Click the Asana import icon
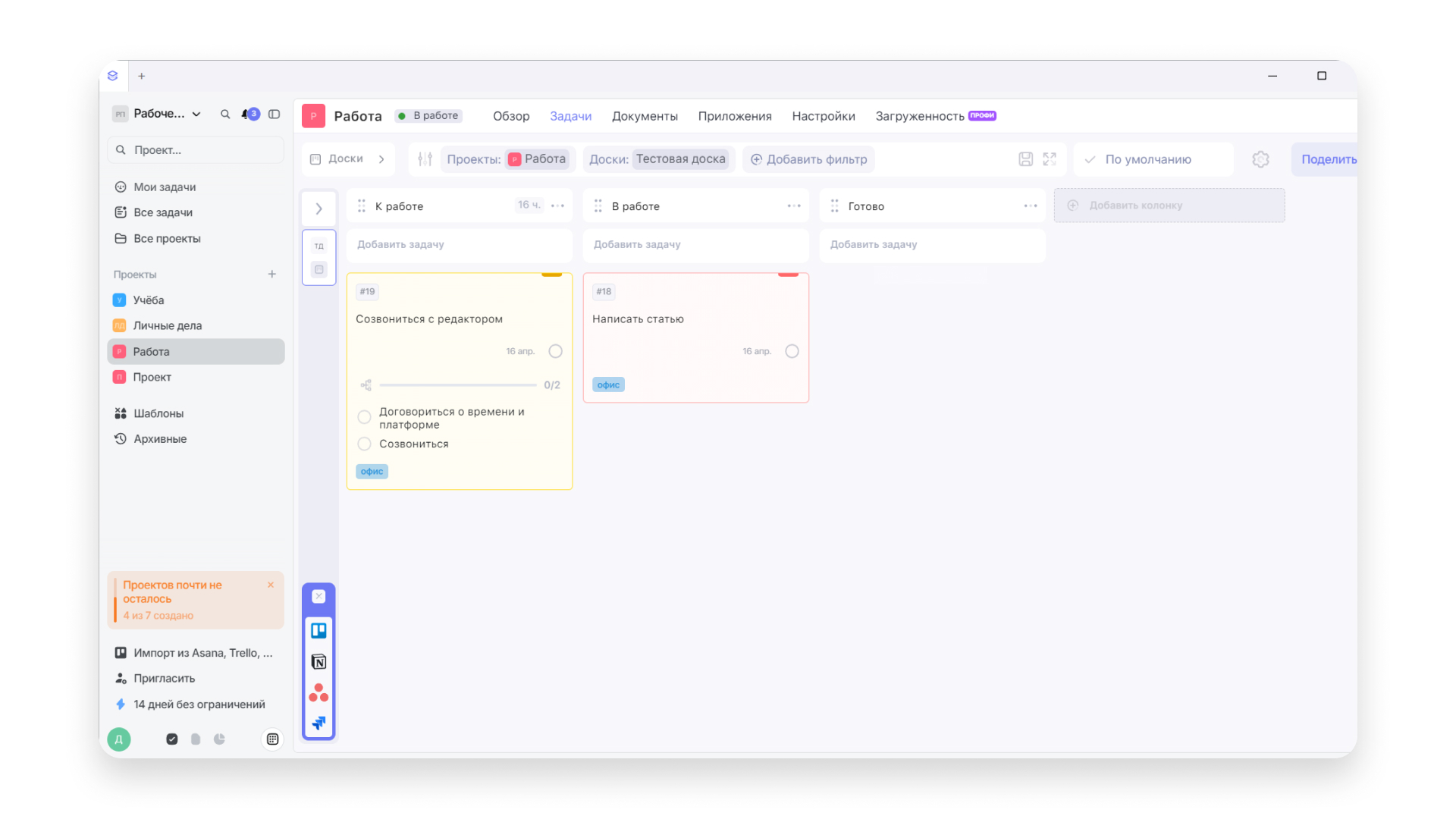 [318, 692]
